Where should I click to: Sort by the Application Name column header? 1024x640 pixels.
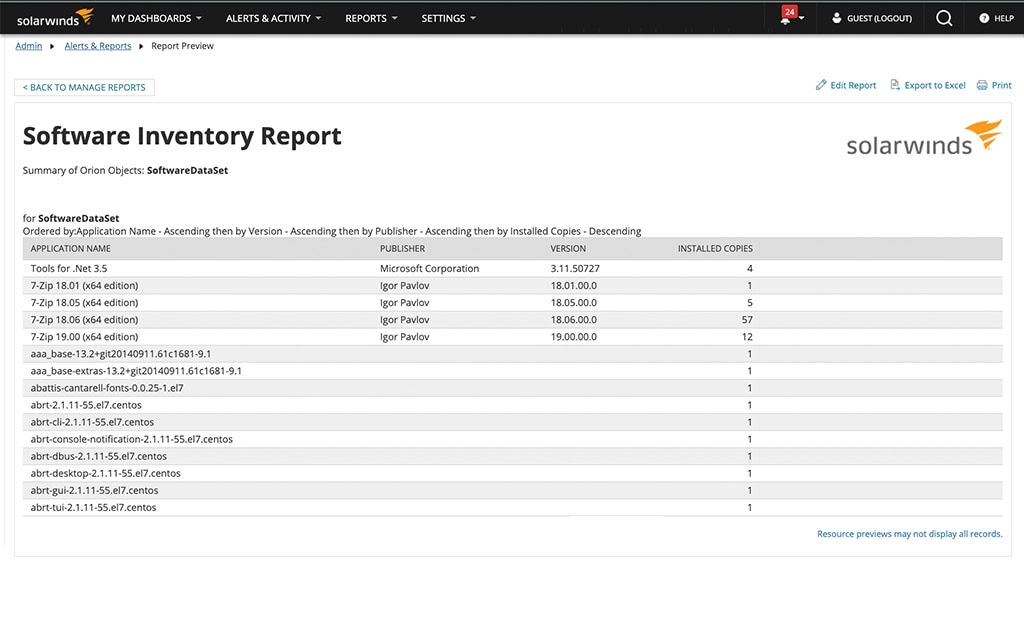coord(72,248)
